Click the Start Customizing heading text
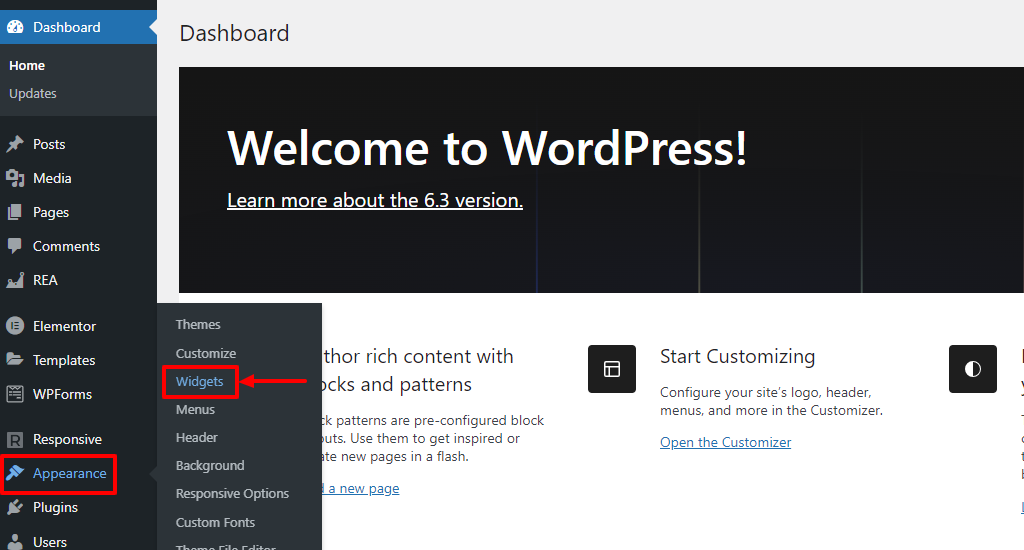The width and height of the screenshot is (1024, 550). pyautogui.click(x=737, y=356)
